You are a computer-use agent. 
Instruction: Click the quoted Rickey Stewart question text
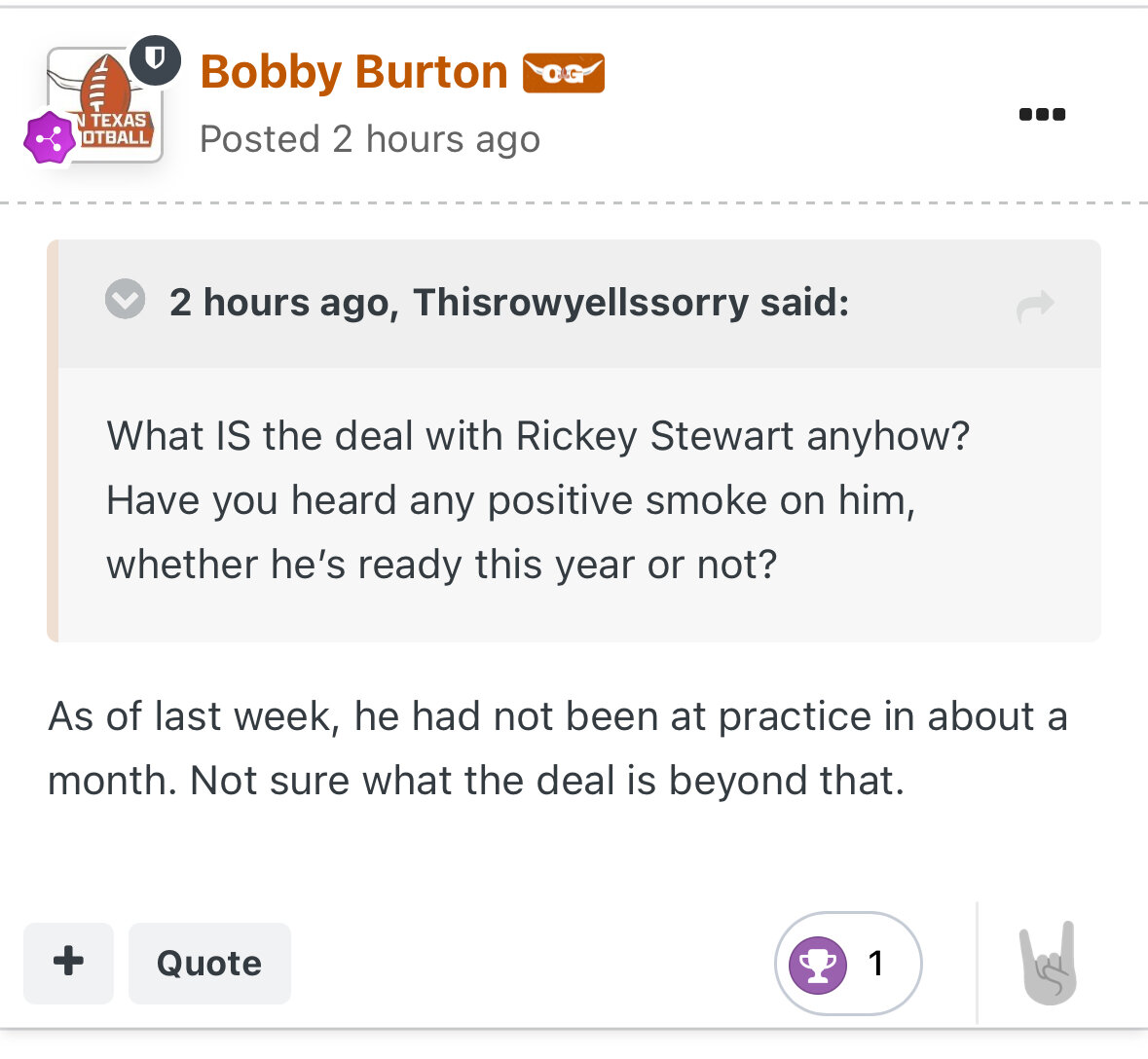537,500
